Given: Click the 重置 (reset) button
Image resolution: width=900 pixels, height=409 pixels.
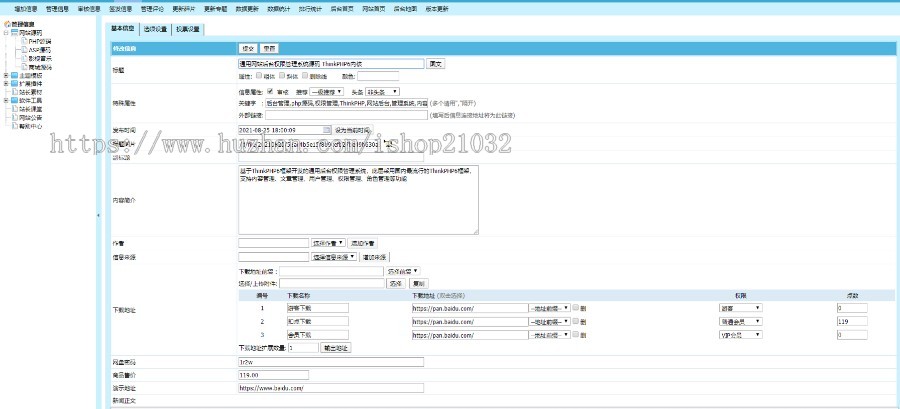Looking at the screenshot, I should [x=269, y=49].
